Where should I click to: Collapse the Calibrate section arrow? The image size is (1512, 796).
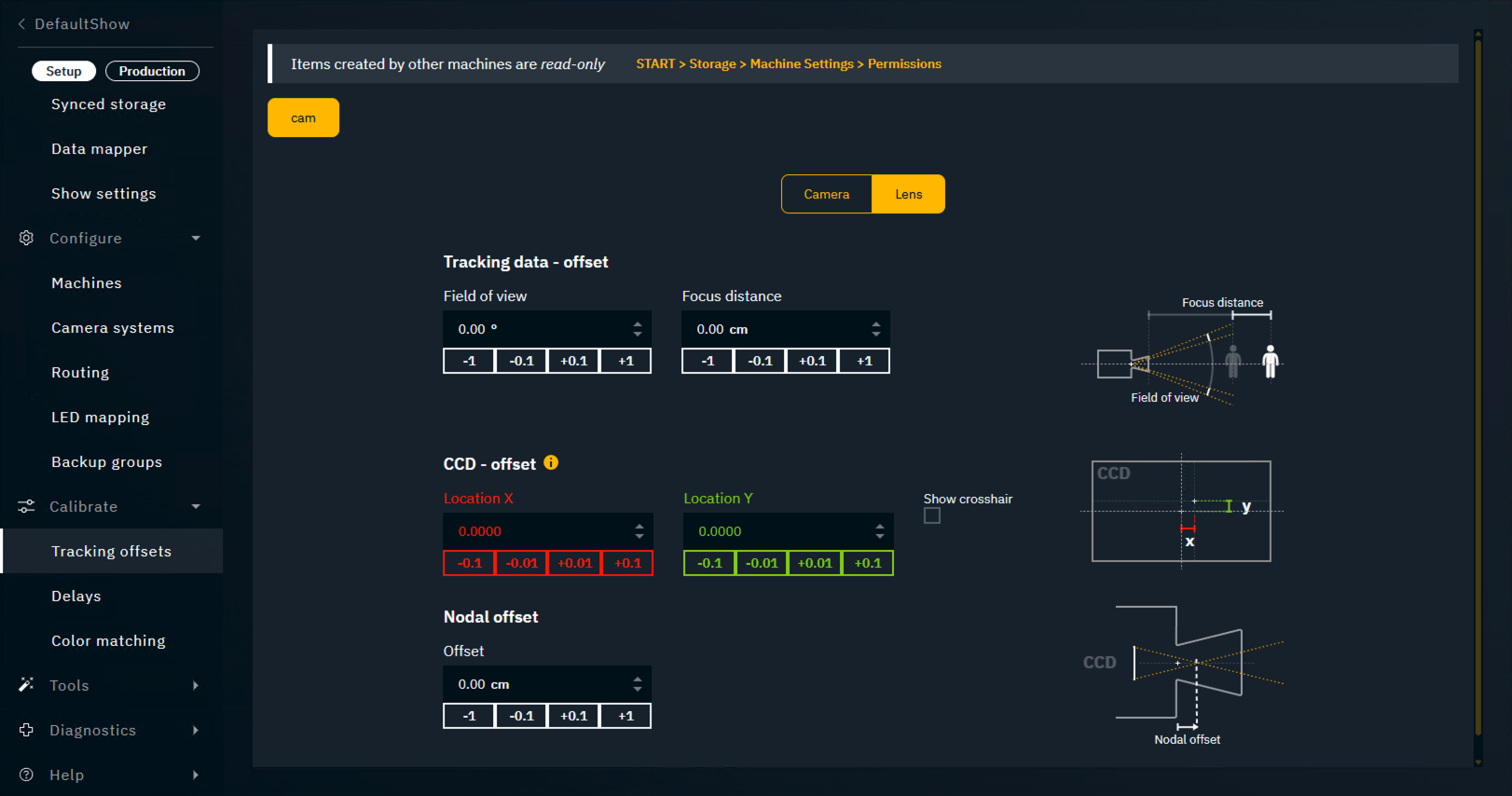pos(196,506)
